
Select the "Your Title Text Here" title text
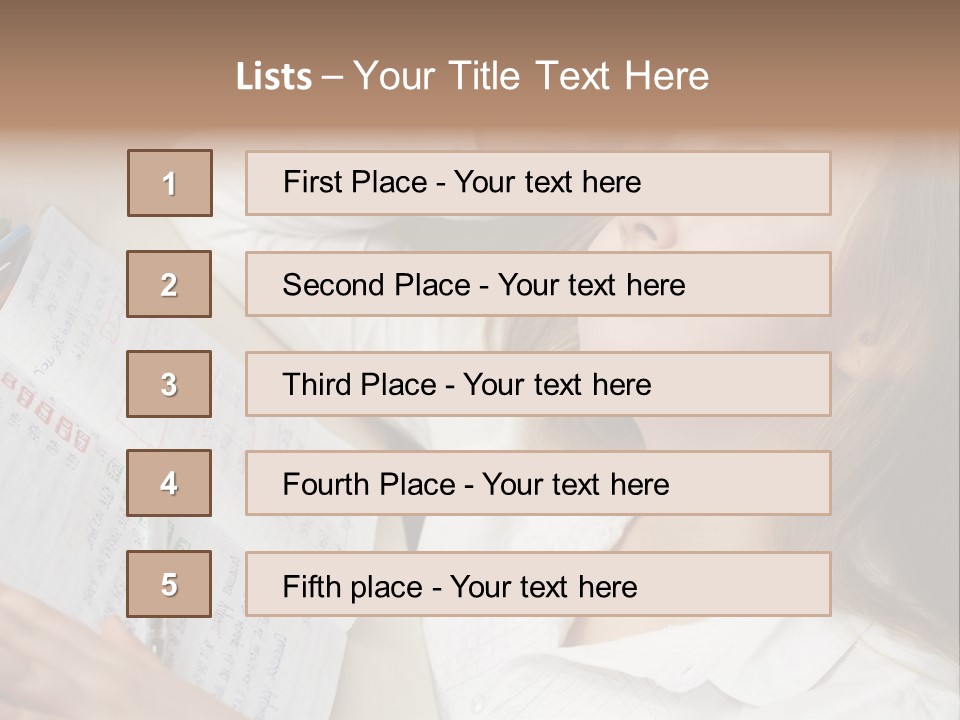tap(531, 76)
